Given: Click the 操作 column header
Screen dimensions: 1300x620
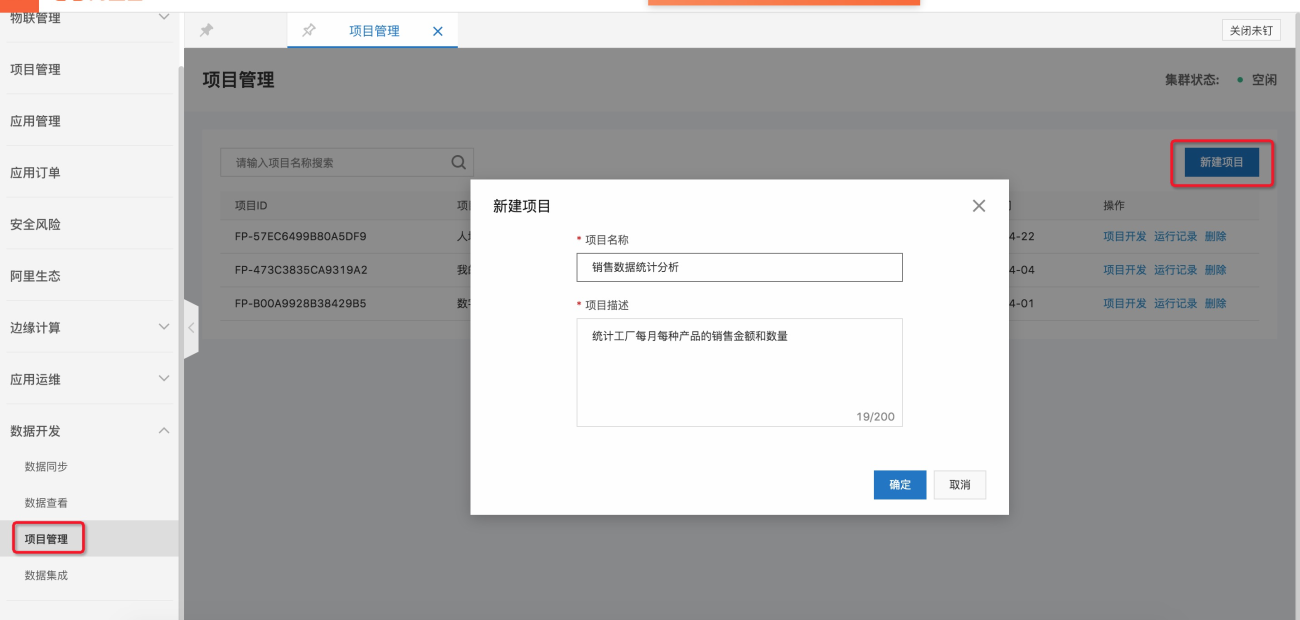Looking at the screenshot, I should pos(1114,205).
